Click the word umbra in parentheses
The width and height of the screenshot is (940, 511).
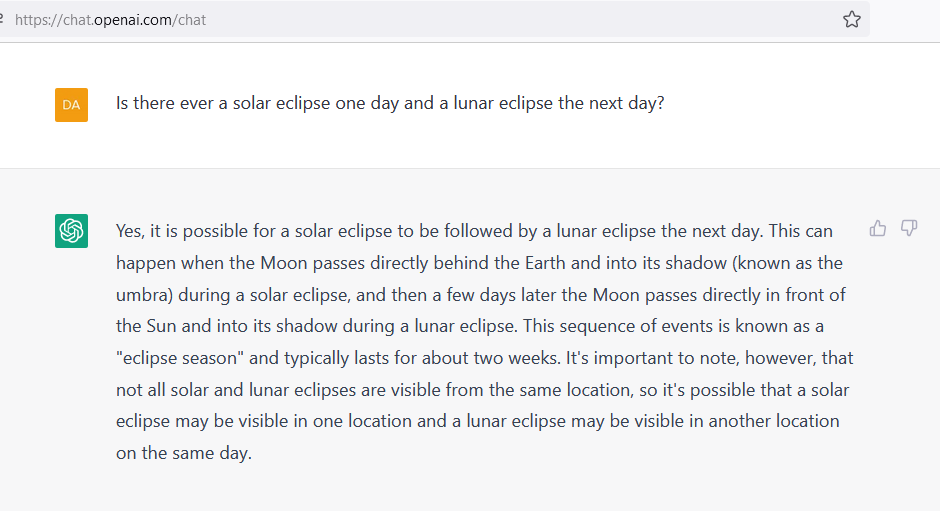tap(142, 294)
